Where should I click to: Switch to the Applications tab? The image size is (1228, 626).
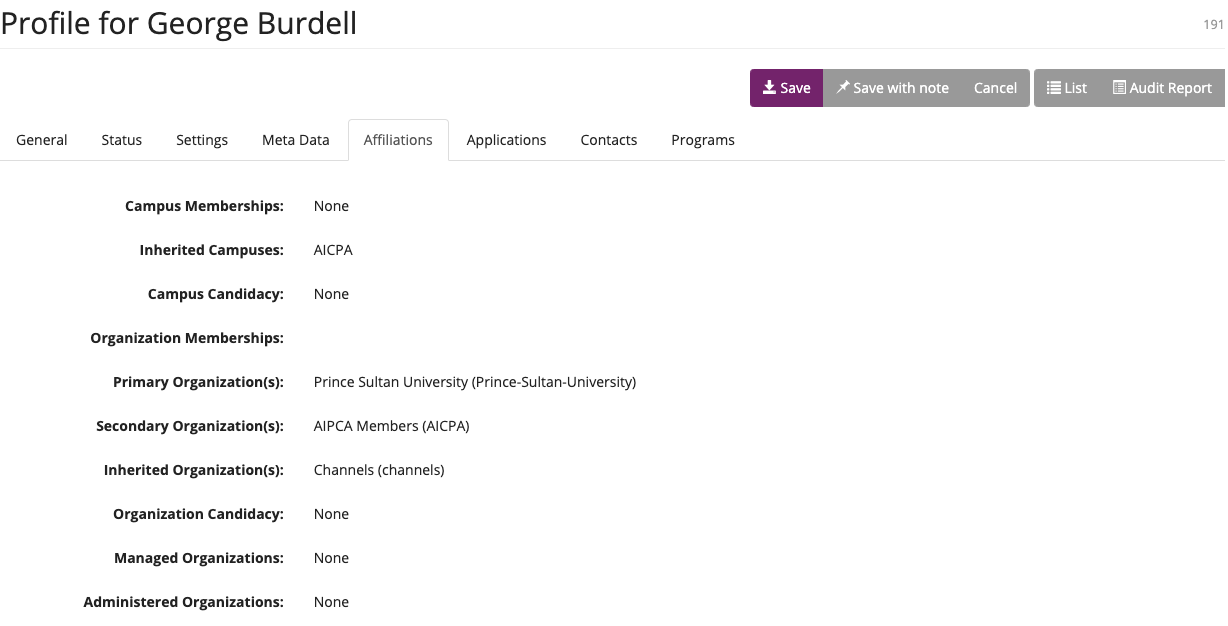coord(506,140)
